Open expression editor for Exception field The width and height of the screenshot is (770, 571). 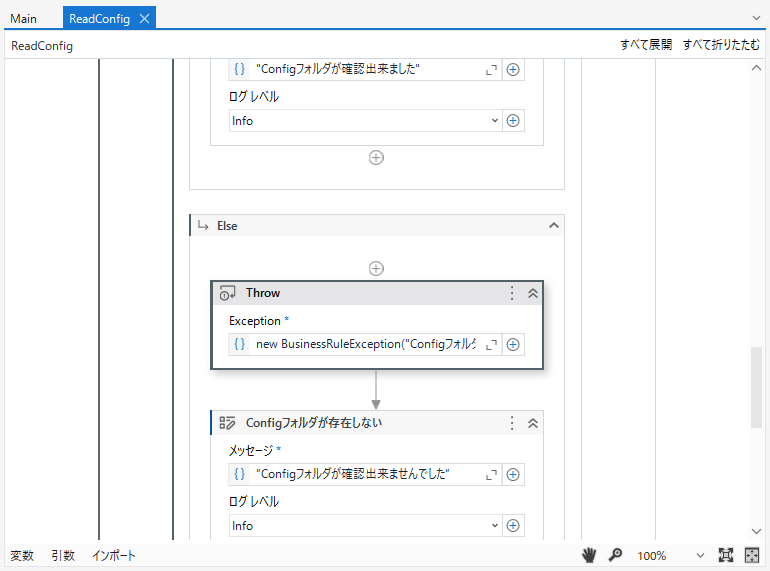(491, 345)
